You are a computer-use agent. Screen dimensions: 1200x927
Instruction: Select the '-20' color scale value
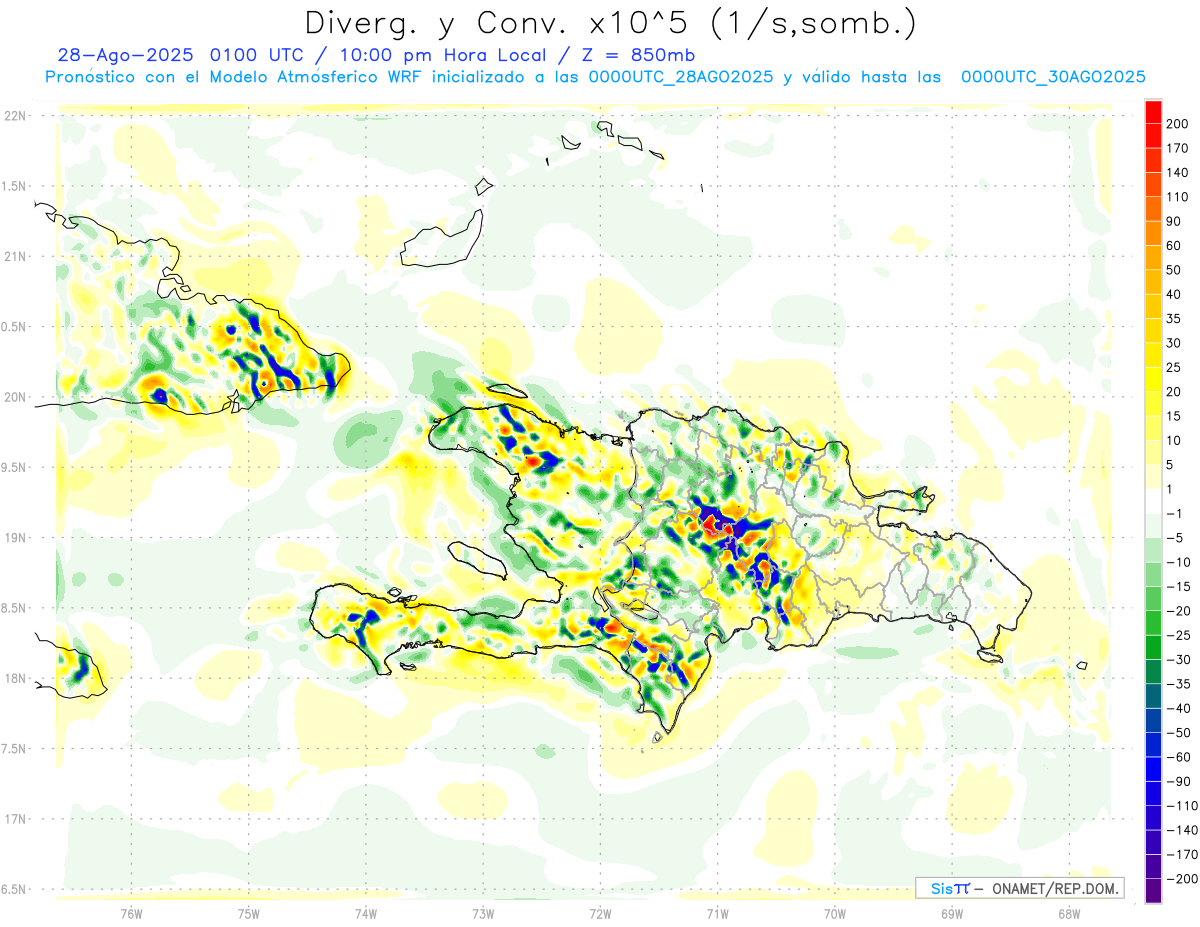coord(1179,611)
